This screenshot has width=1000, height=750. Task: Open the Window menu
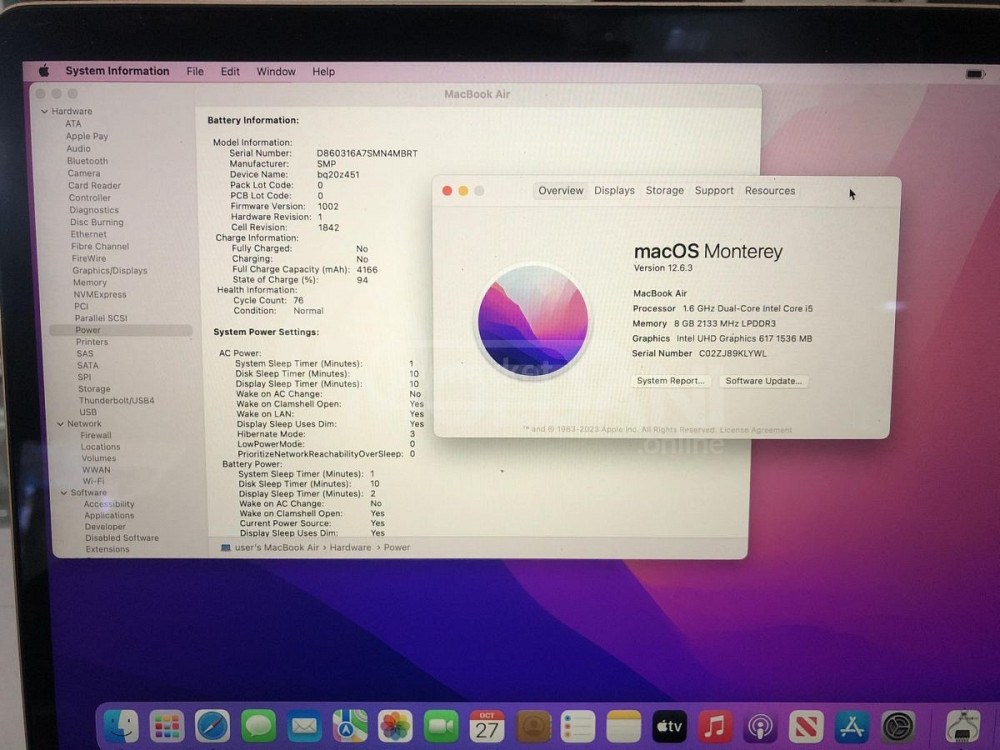point(276,71)
